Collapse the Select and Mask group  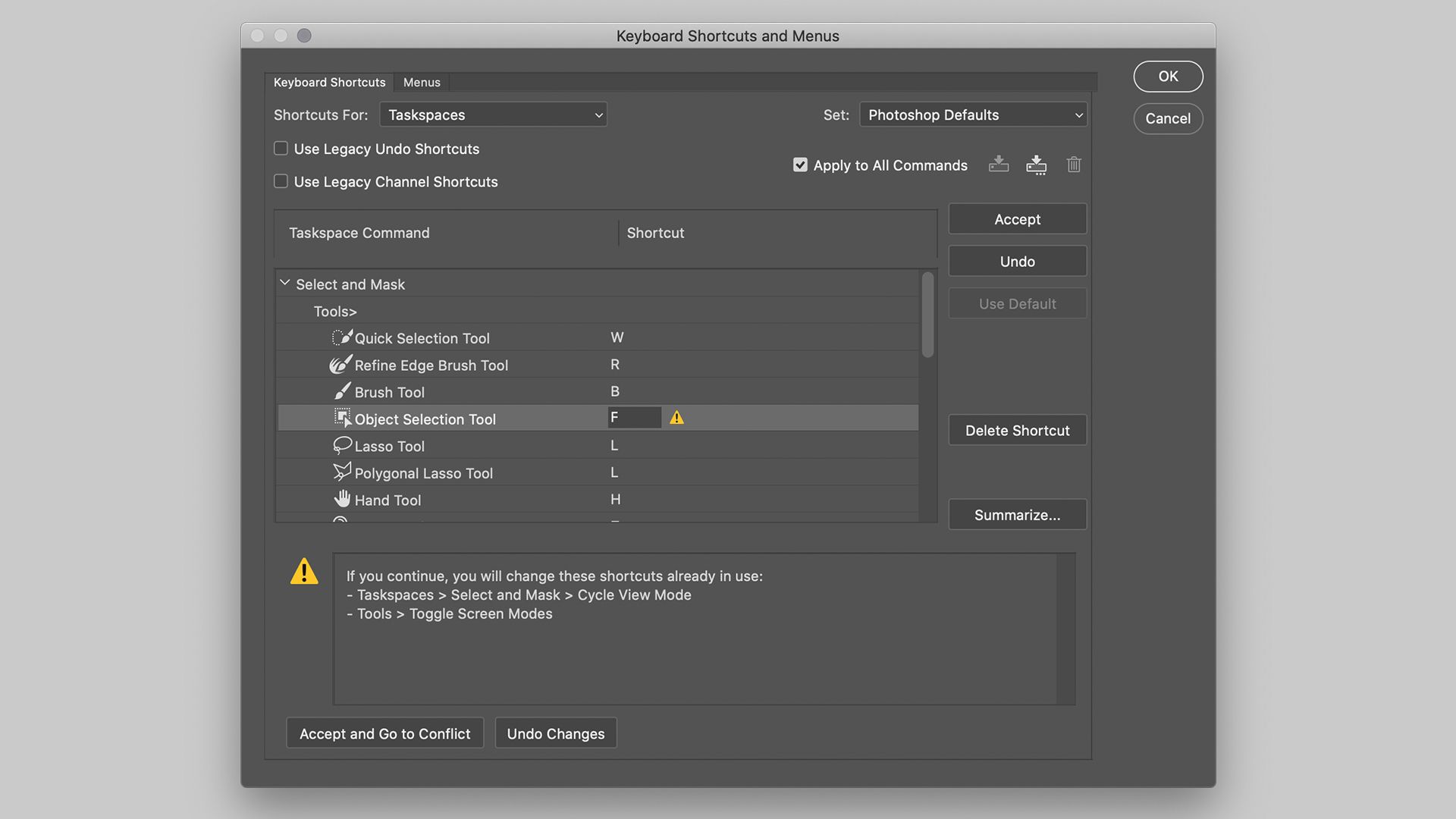(x=285, y=283)
